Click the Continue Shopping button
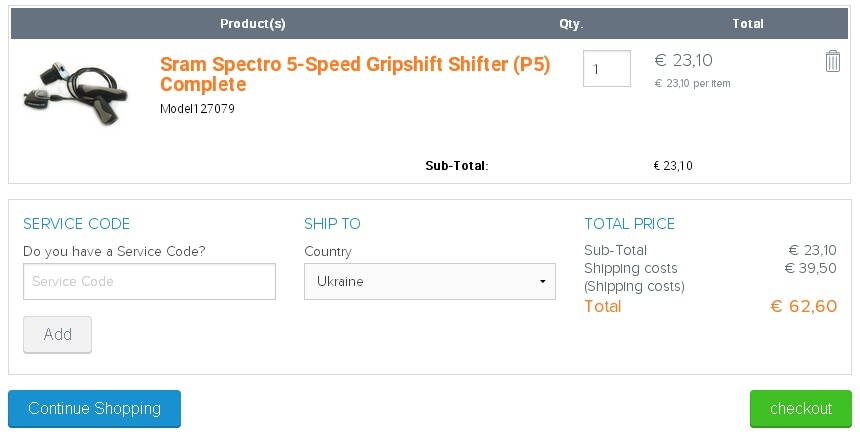 [x=94, y=409]
